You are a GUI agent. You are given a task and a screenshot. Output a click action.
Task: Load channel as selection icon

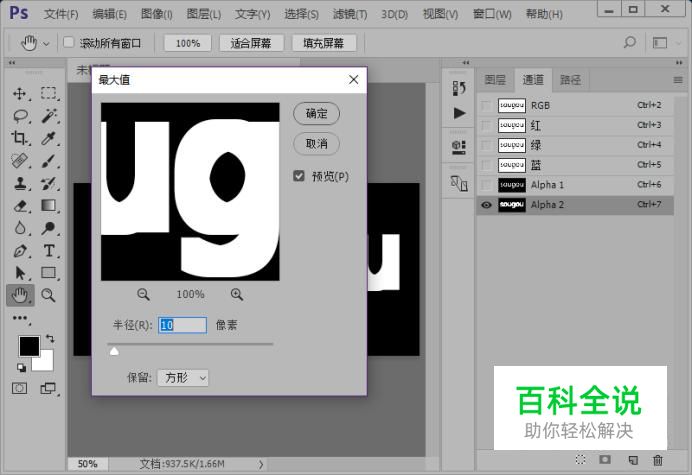(580, 460)
